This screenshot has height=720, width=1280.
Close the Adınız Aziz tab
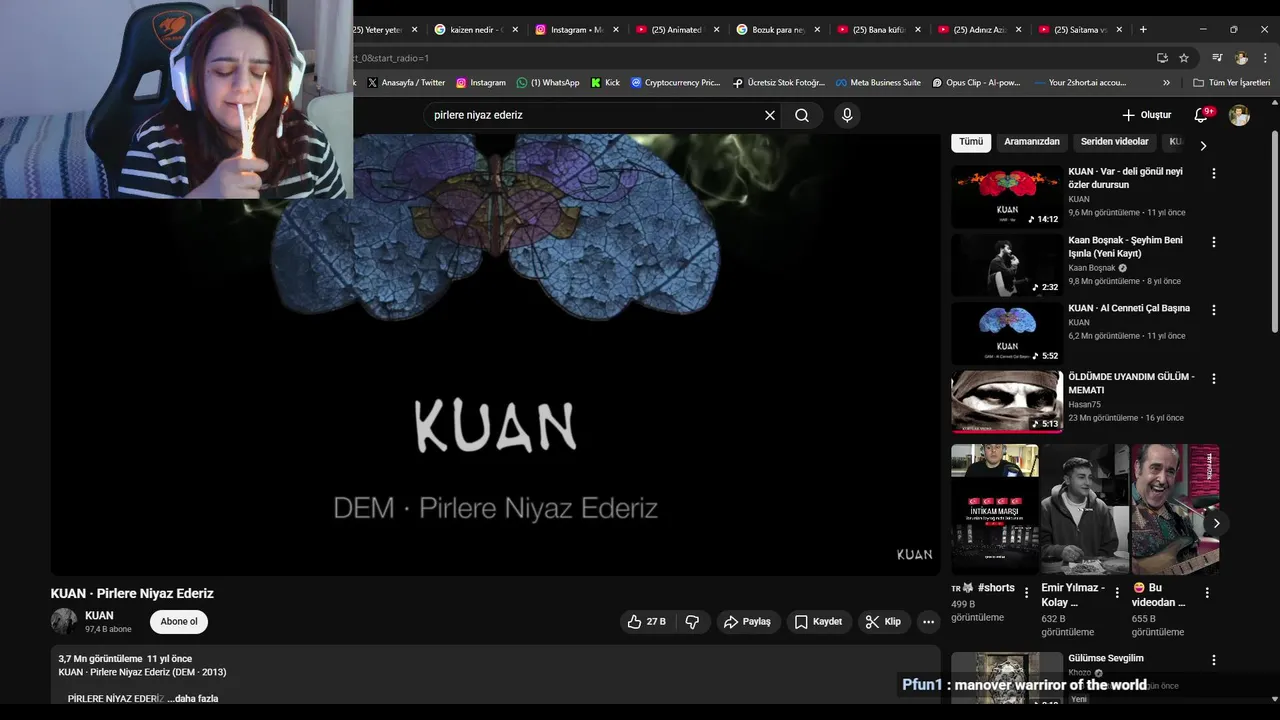point(1019,30)
